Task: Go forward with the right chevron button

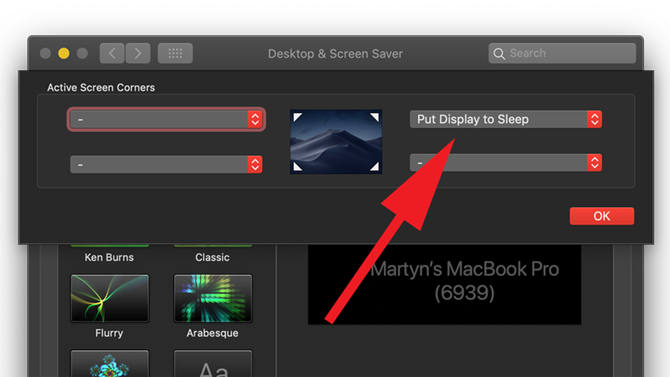Action: click(x=138, y=53)
